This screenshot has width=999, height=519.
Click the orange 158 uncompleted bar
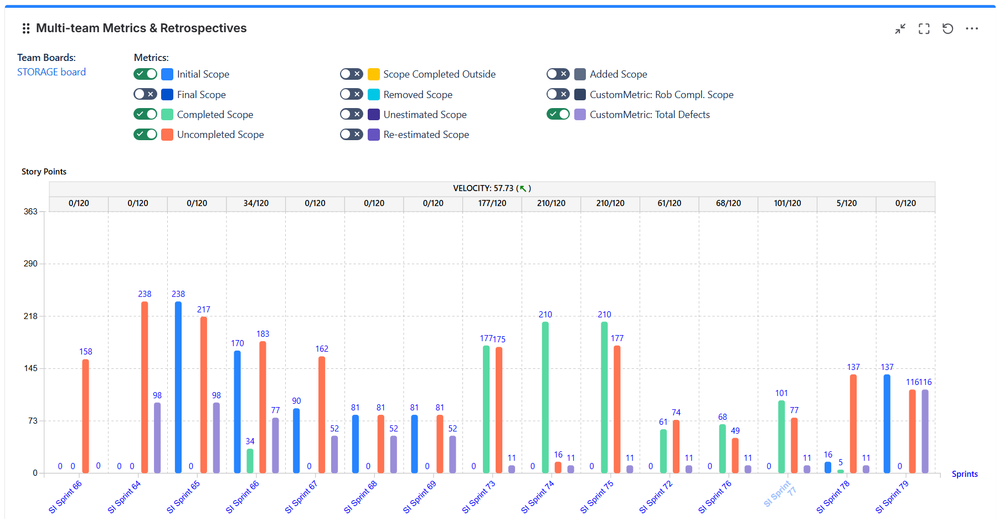[85, 416]
